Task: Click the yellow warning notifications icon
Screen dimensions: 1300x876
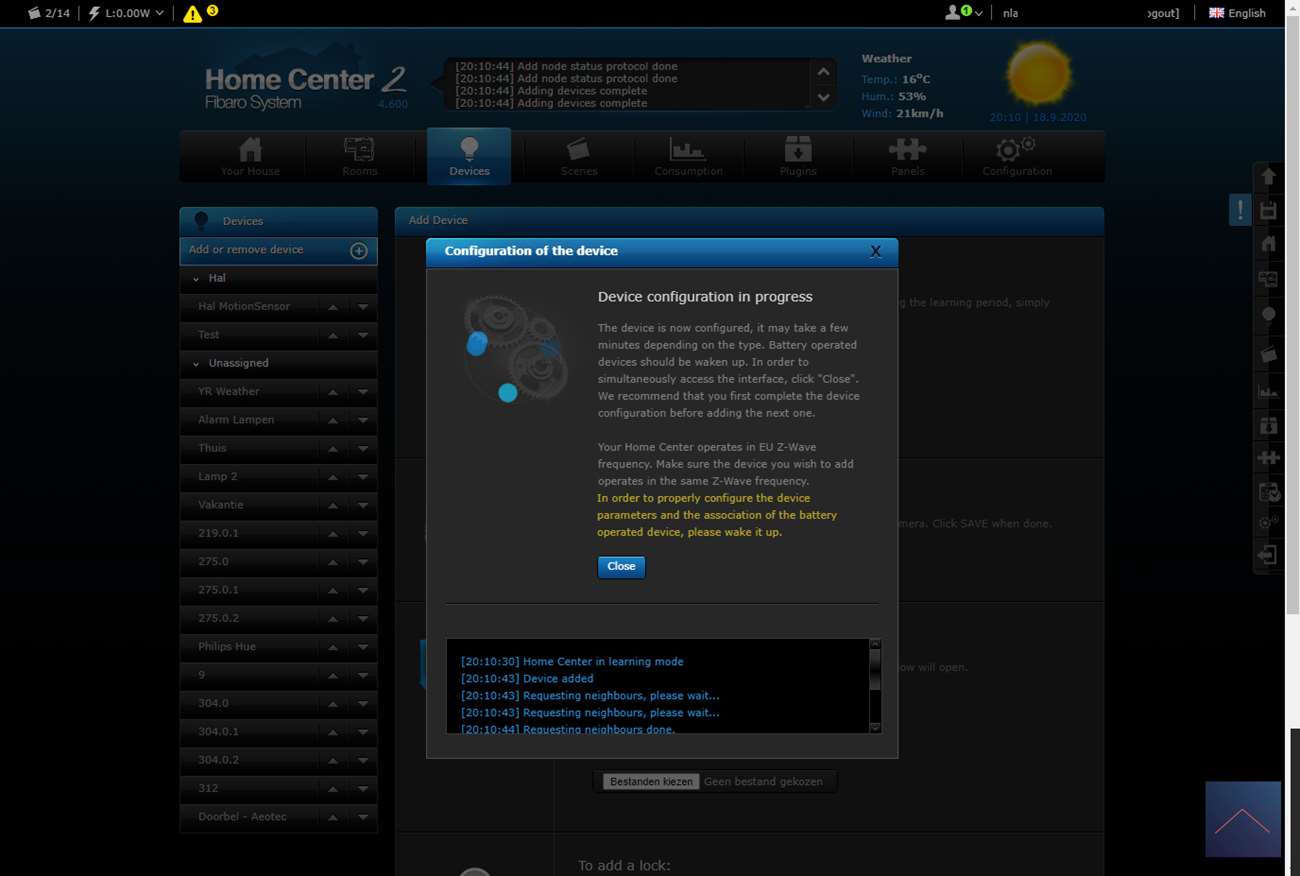Action: pyautogui.click(x=193, y=14)
